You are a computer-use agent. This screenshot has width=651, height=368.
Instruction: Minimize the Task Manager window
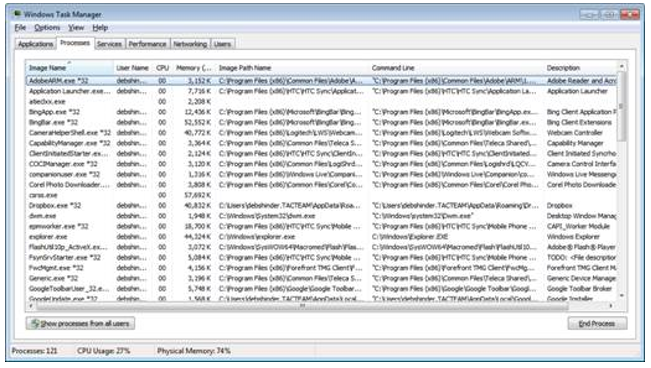tap(589, 15)
